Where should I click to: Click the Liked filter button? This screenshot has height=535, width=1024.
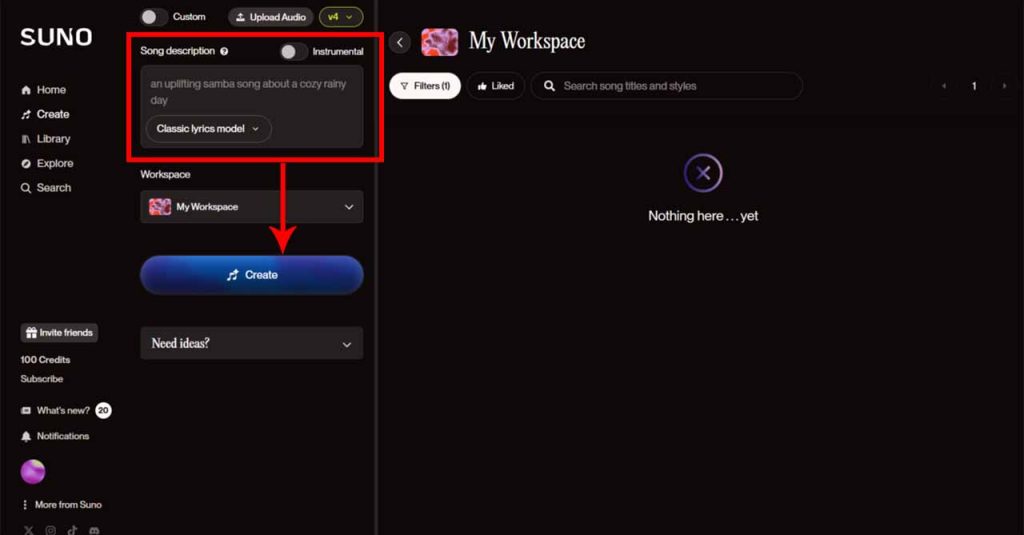point(496,86)
